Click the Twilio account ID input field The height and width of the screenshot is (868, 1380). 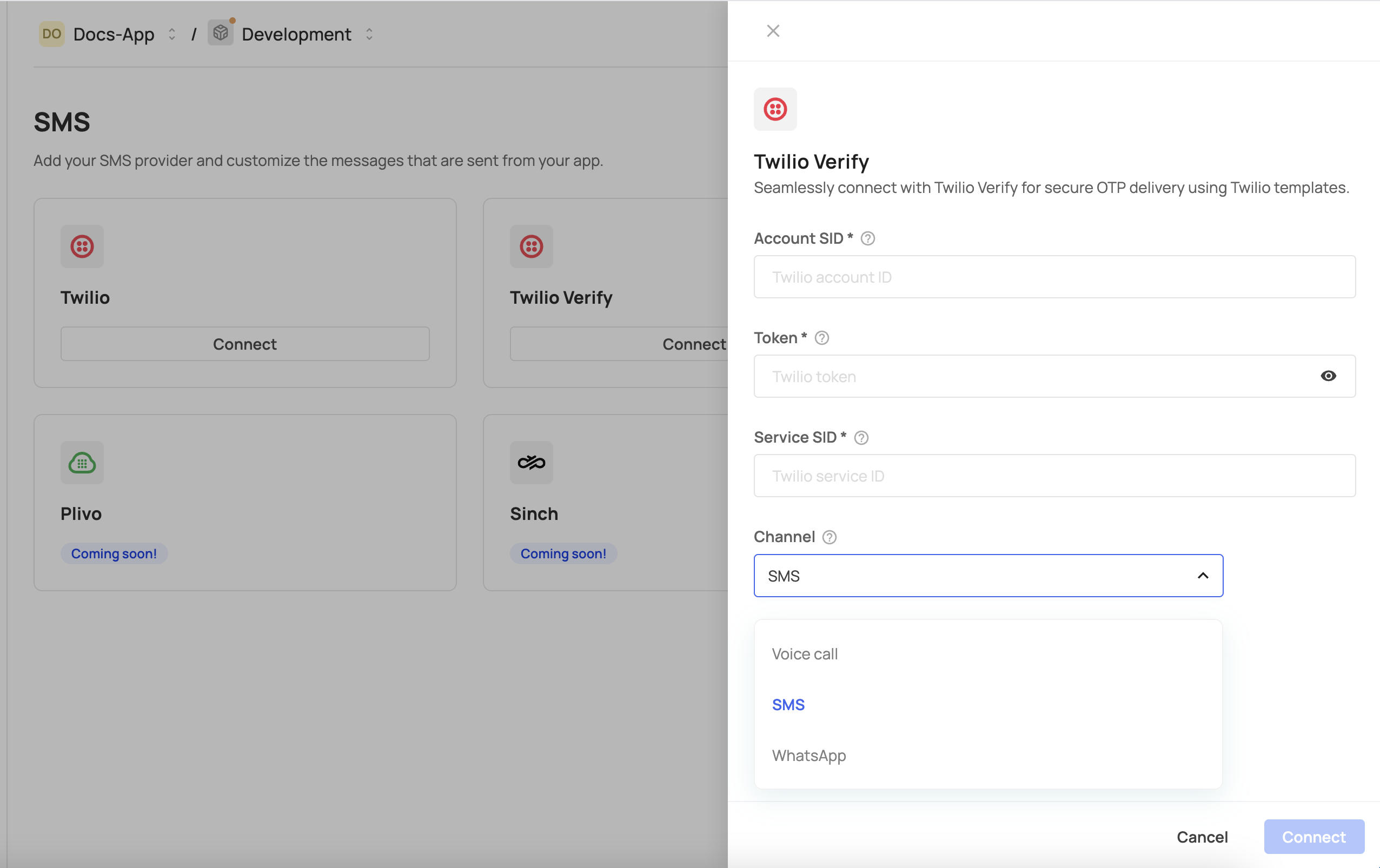coord(1054,277)
